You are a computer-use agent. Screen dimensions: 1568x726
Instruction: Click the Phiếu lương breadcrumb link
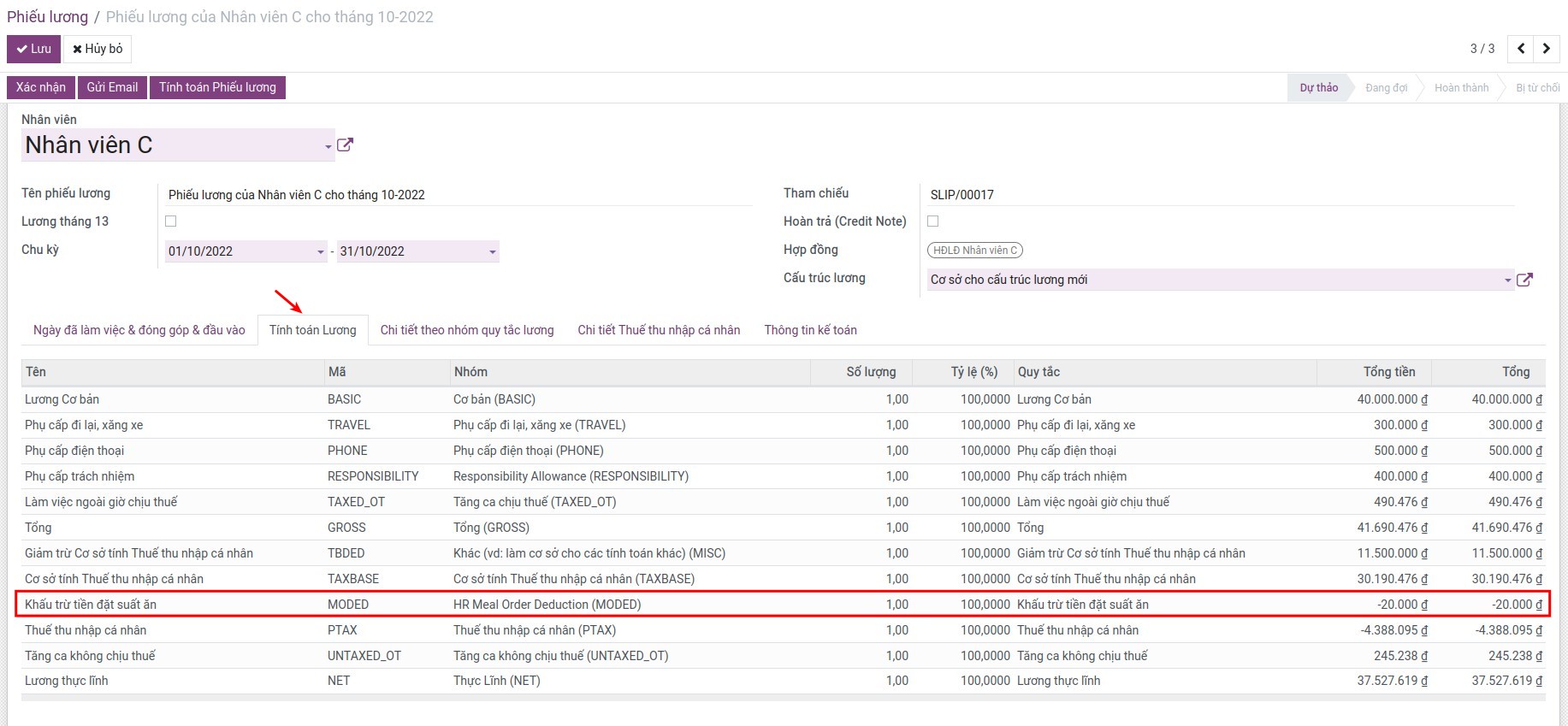tap(47, 17)
